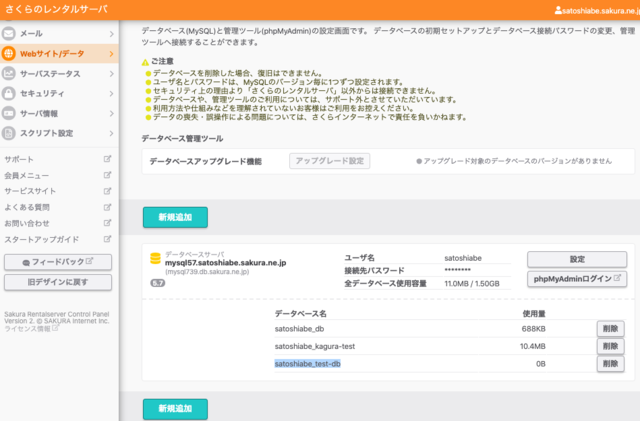Expand the サーバステータス chevron
The height and width of the screenshot is (421, 640).
111,74
